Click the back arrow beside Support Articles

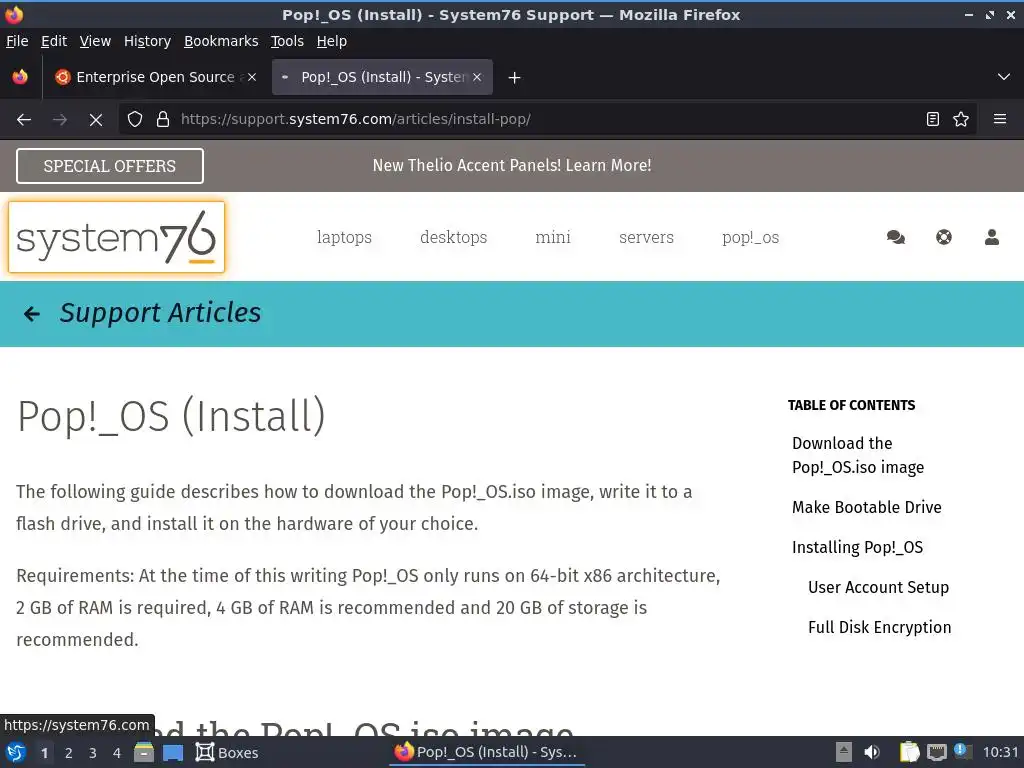[x=31, y=314]
